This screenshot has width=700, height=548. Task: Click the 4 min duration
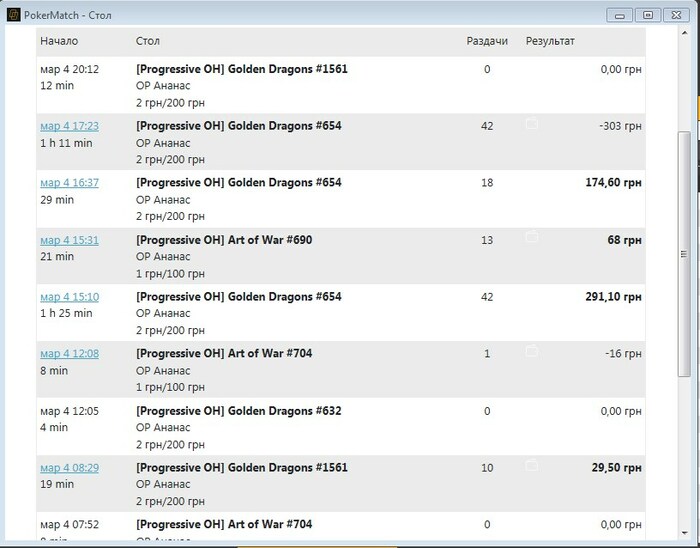[54, 428]
